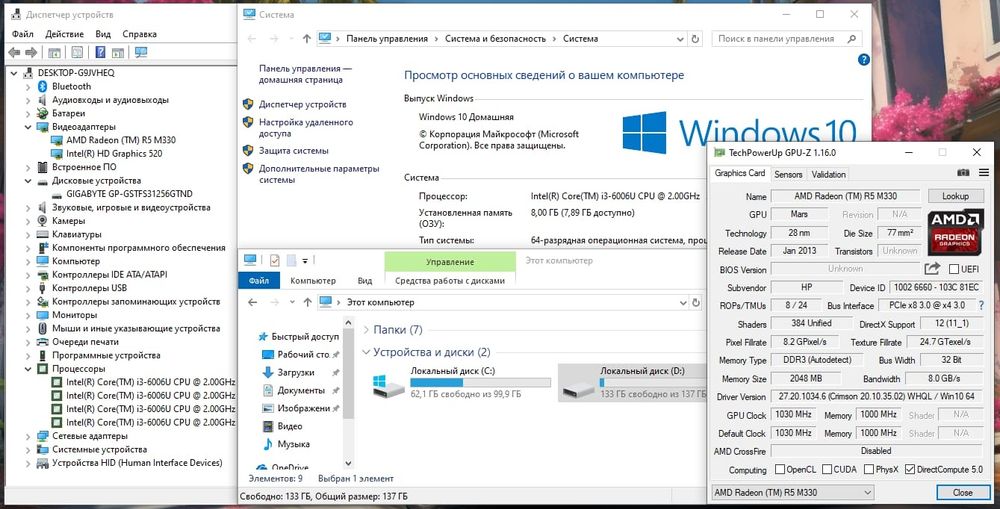Click shield icon beside Диспетчер устройств link
This screenshot has width=1000, height=509.
(248, 104)
